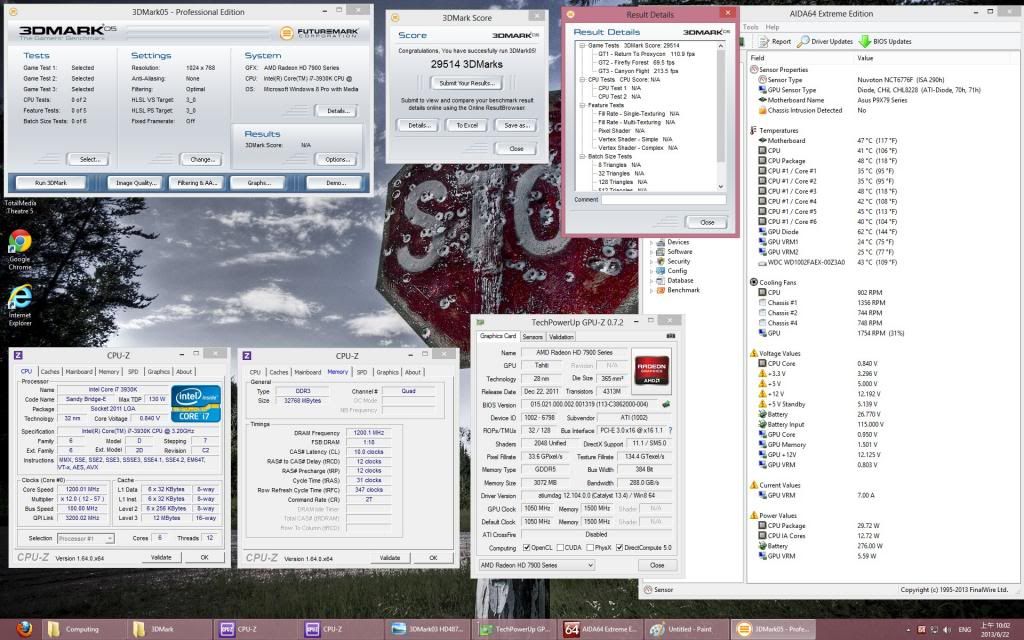
Task: Expand the Devices node in AIDA64 tree
Action: 651,242
